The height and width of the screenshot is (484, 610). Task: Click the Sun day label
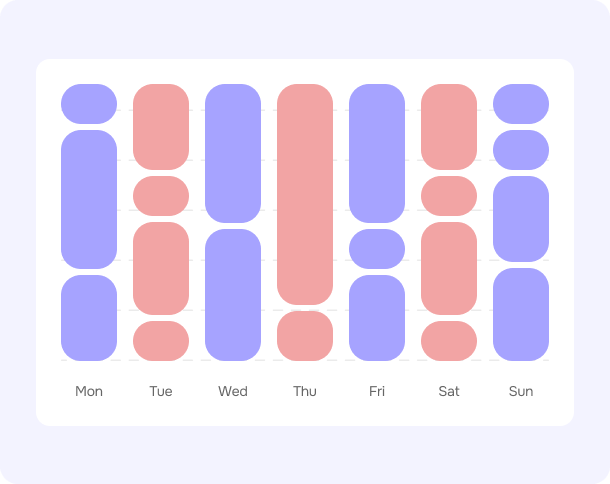click(x=521, y=391)
